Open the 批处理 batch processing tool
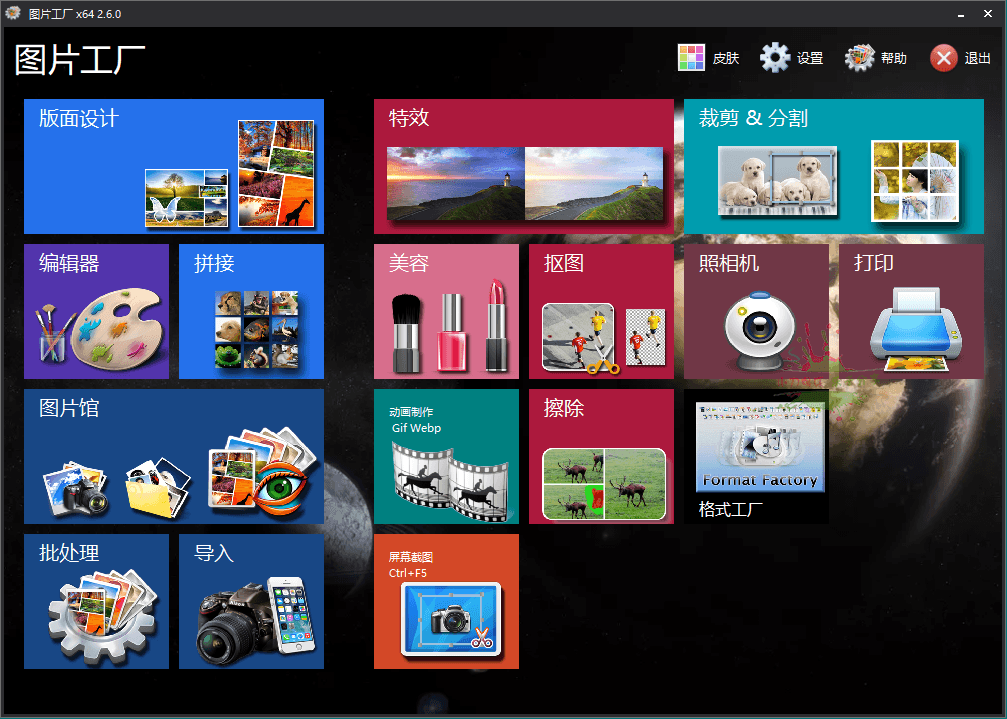 click(96, 601)
